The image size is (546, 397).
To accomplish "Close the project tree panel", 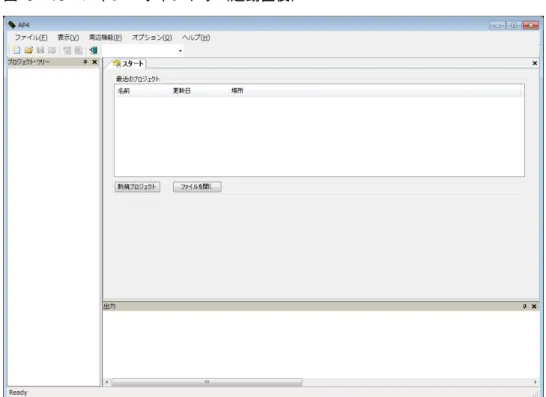I will 94,62.
